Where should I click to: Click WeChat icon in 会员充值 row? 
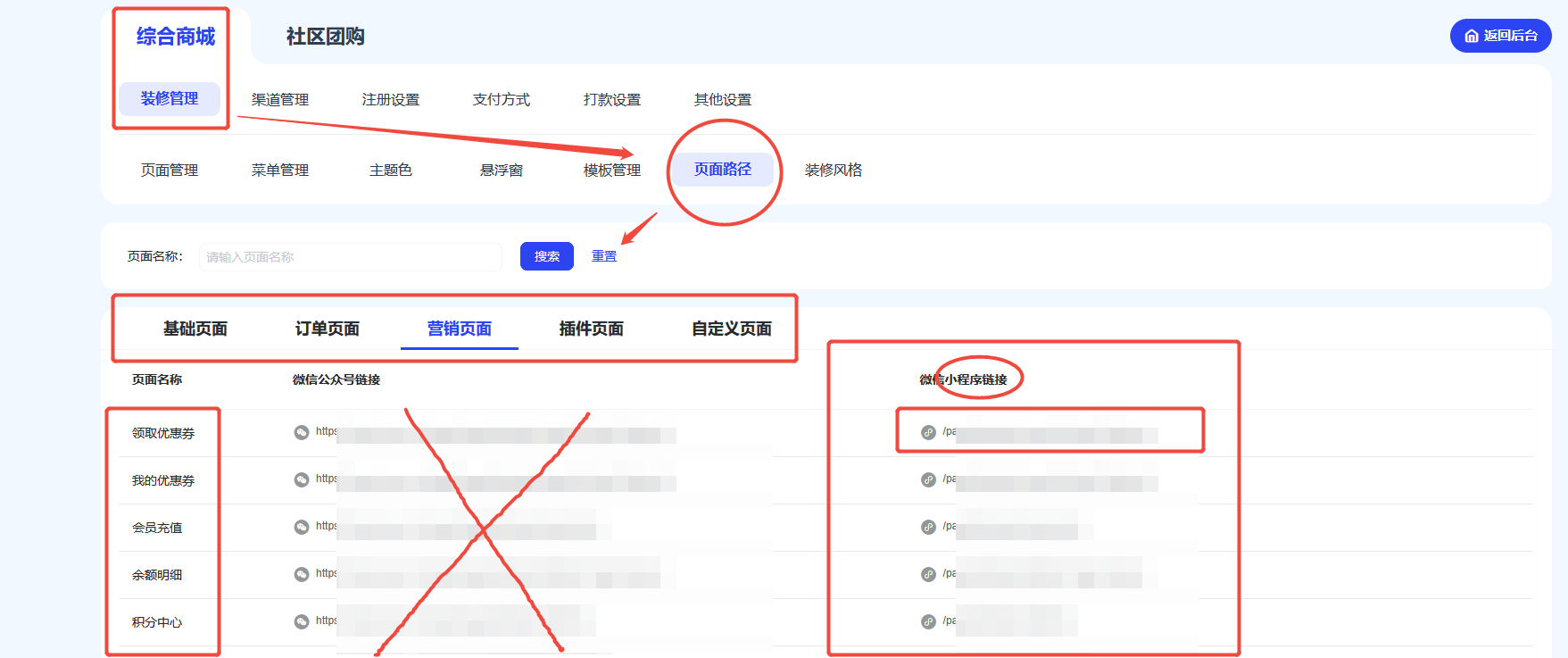[302, 528]
